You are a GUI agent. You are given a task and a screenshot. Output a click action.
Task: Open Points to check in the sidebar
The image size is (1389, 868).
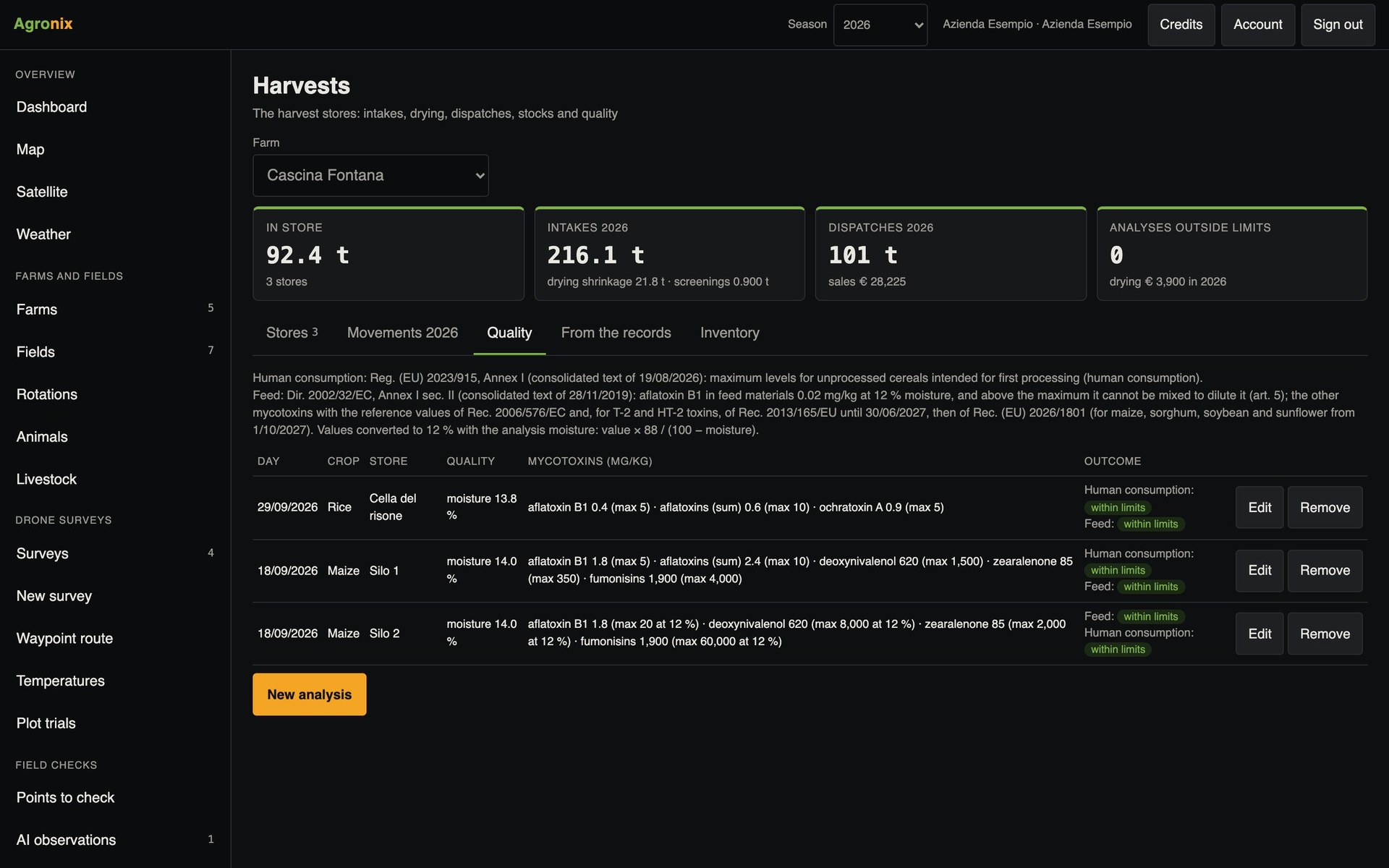click(x=115, y=798)
